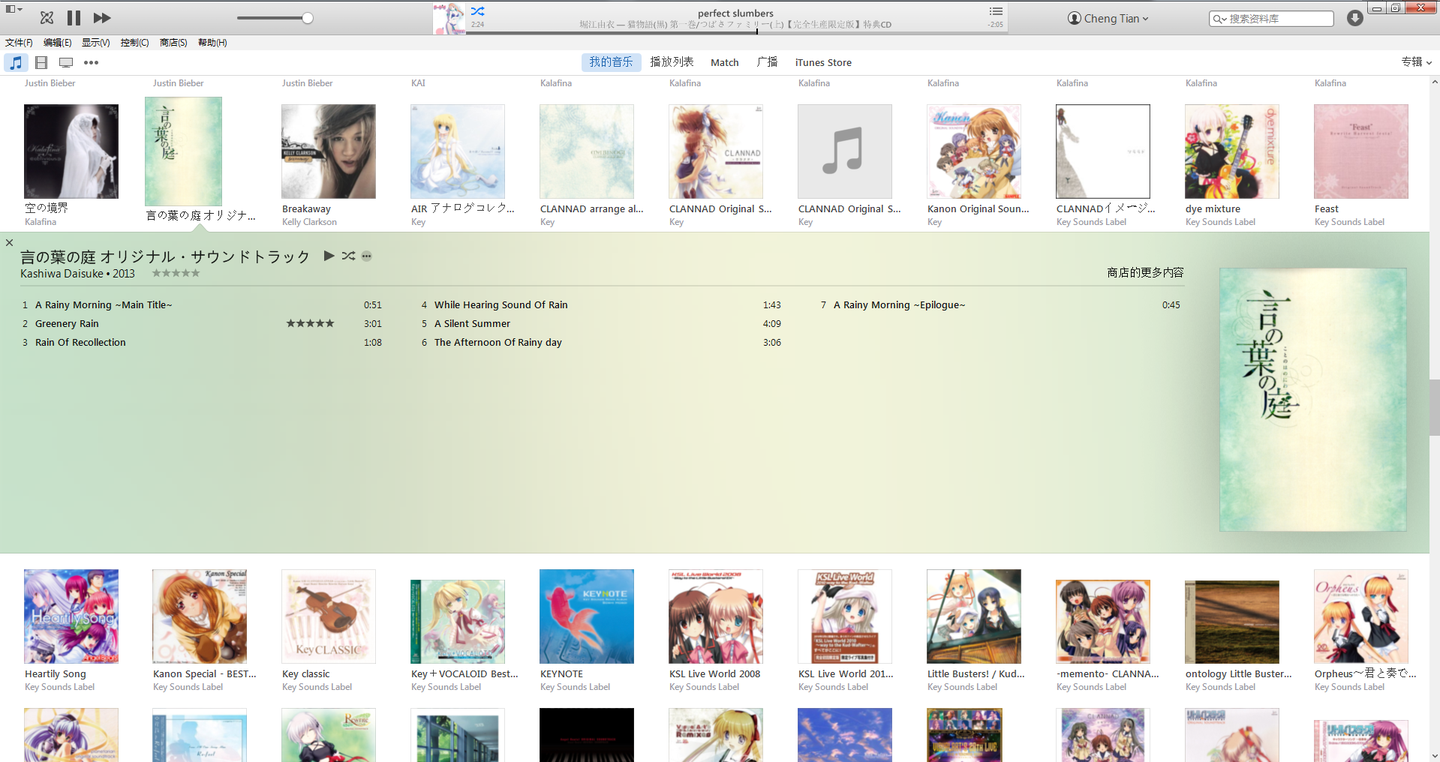Open the Cheng Tian account dropdown
This screenshot has width=1440, height=762.
click(1108, 19)
